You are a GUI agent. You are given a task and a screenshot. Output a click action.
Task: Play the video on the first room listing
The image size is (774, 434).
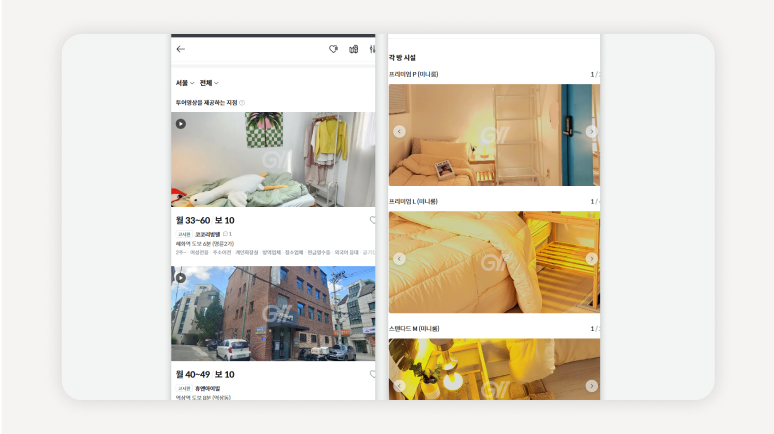(181, 124)
